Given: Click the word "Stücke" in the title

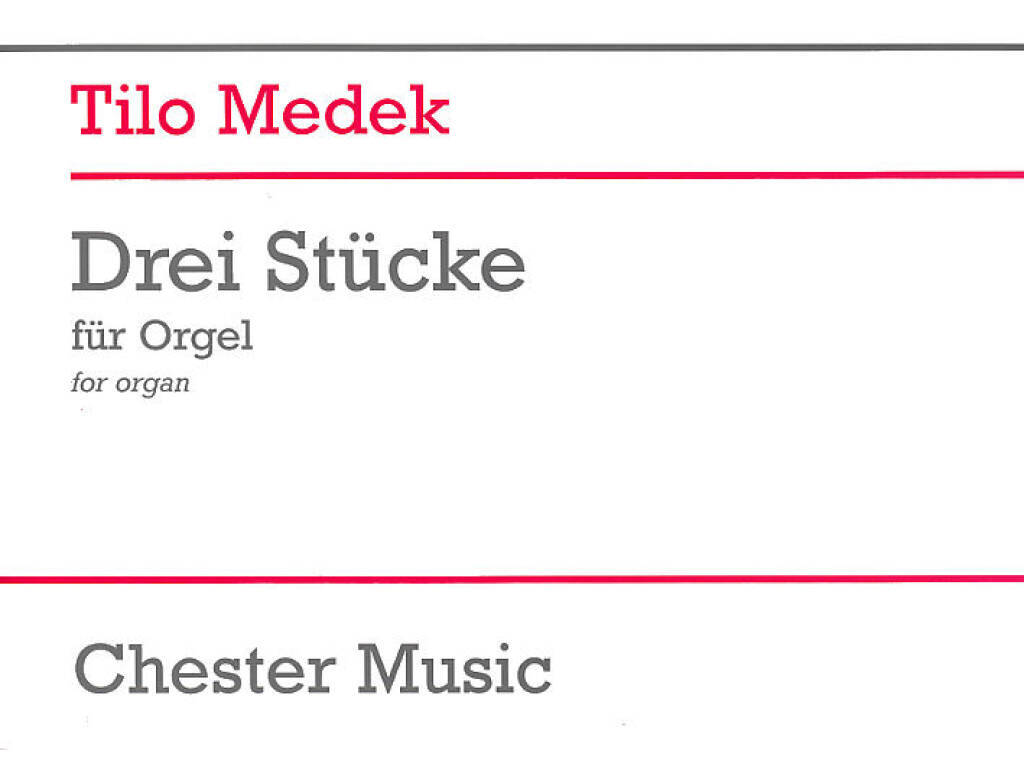Looking at the screenshot, I should [396, 264].
